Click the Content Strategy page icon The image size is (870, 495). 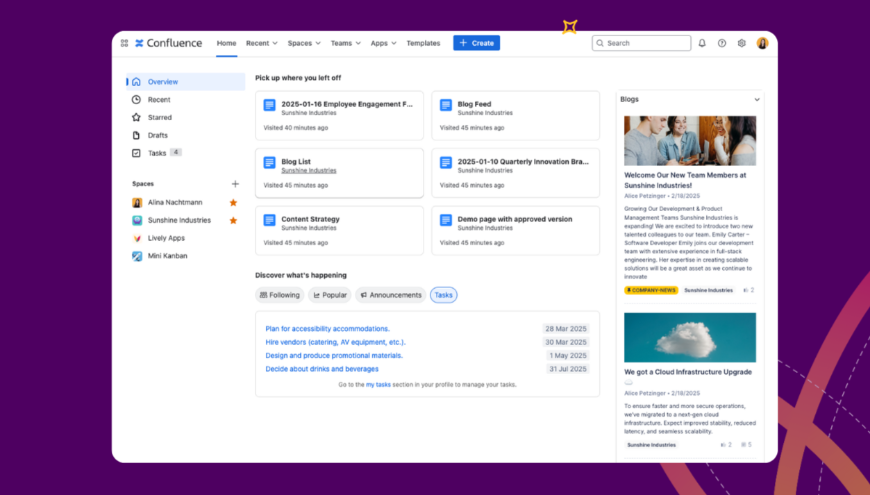click(269, 220)
